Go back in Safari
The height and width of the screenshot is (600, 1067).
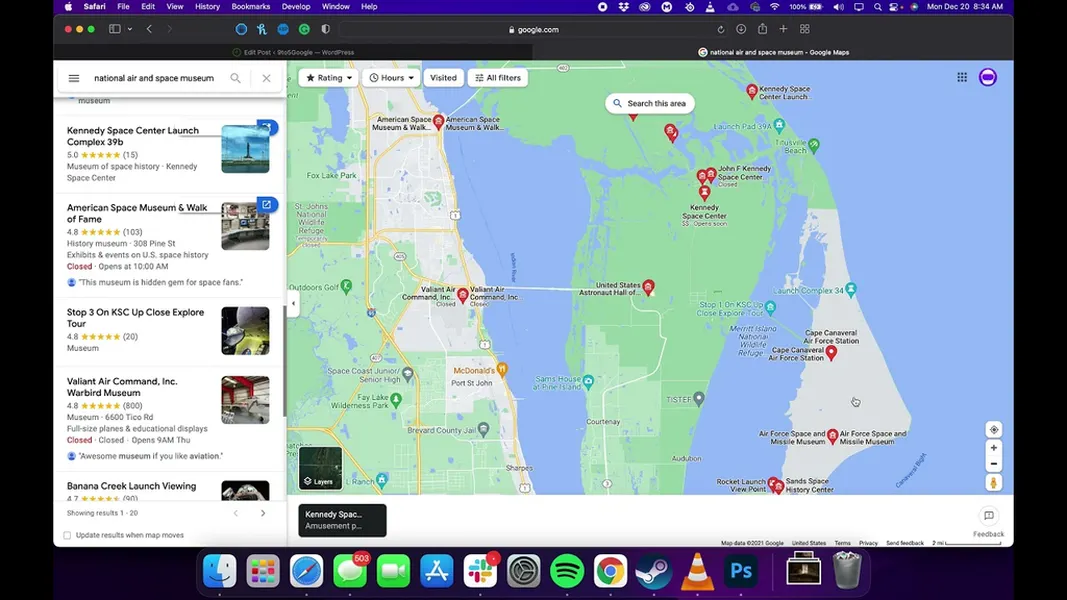(149, 29)
